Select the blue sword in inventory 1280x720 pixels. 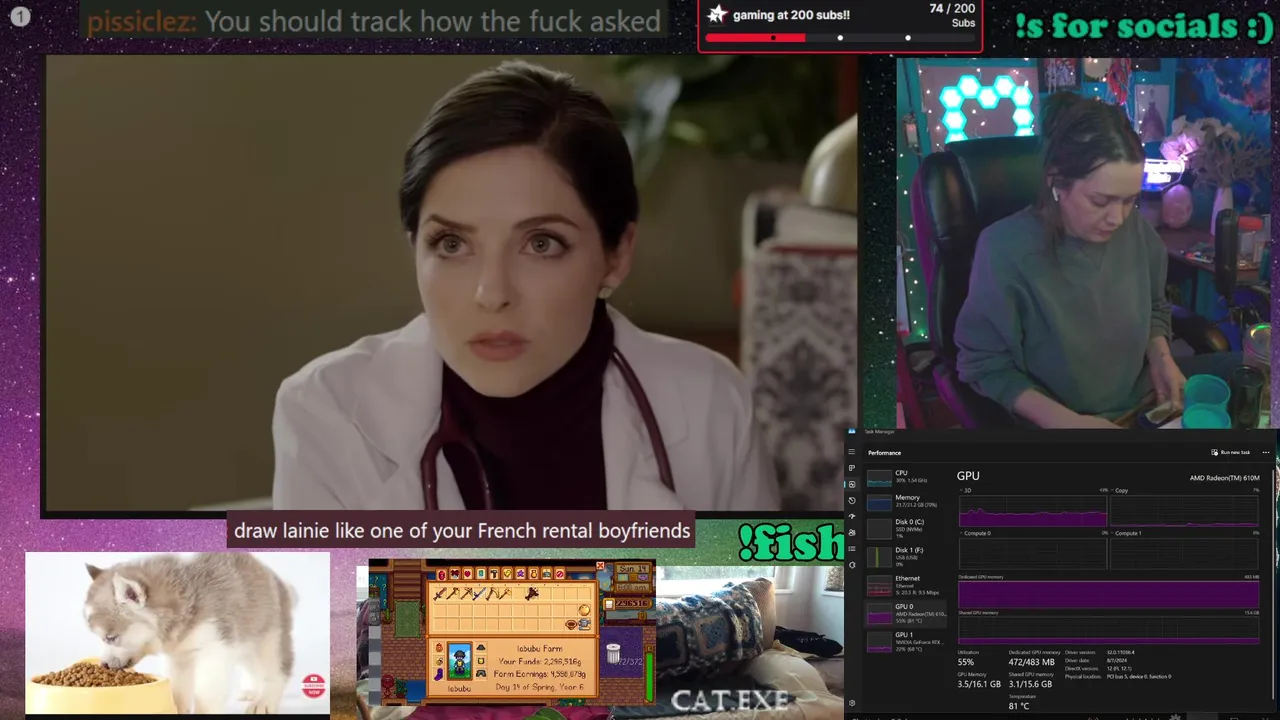coord(479,594)
